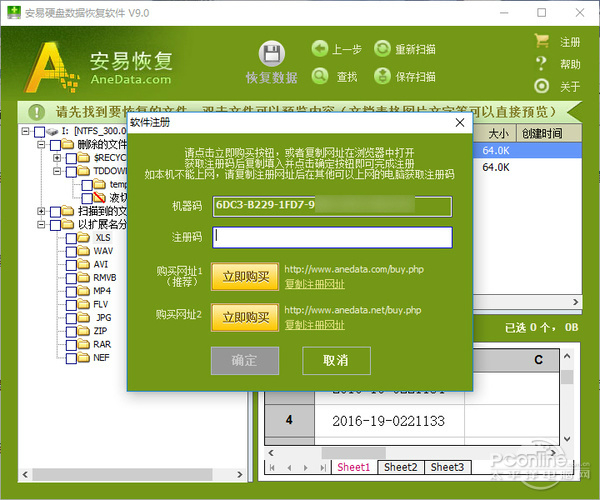Click the WAV folder icon
The width and height of the screenshot is (600, 500).
pos(83,251)
